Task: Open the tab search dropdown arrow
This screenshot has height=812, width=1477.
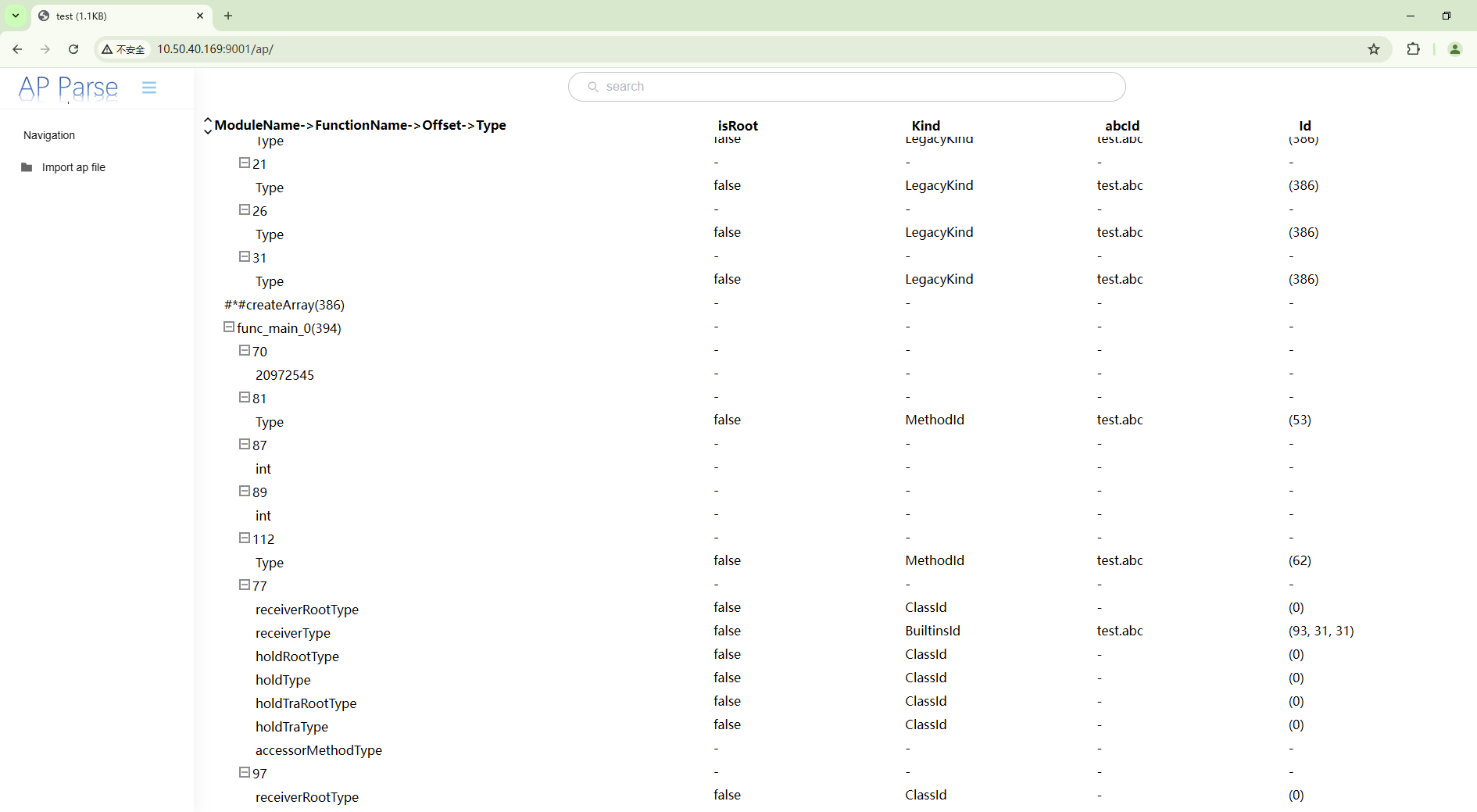Action: click(x=16, y=16)
